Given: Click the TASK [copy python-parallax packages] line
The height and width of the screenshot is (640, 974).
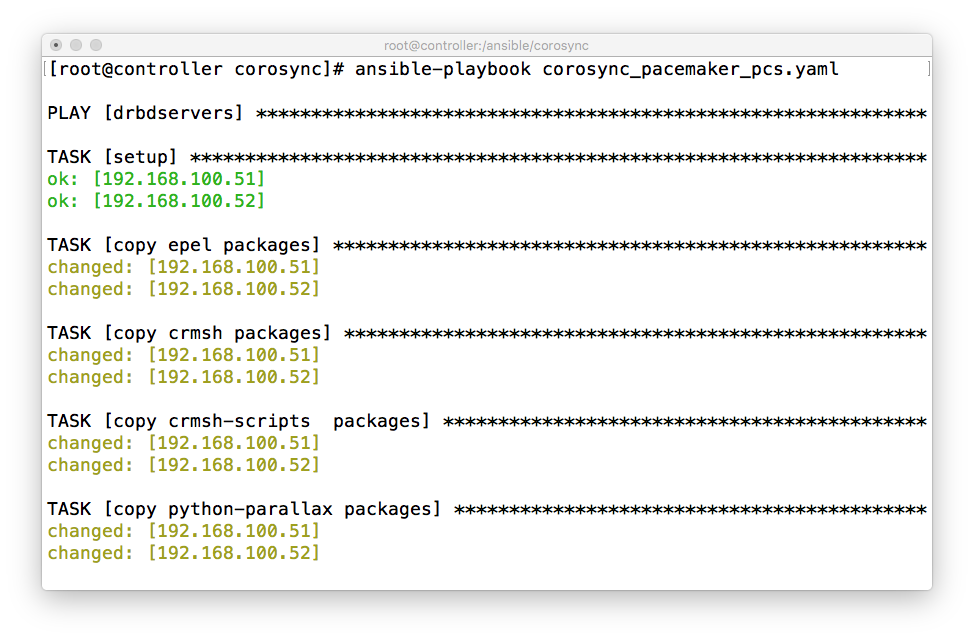Looking at the screenshot, I should [x=487, y=510].
